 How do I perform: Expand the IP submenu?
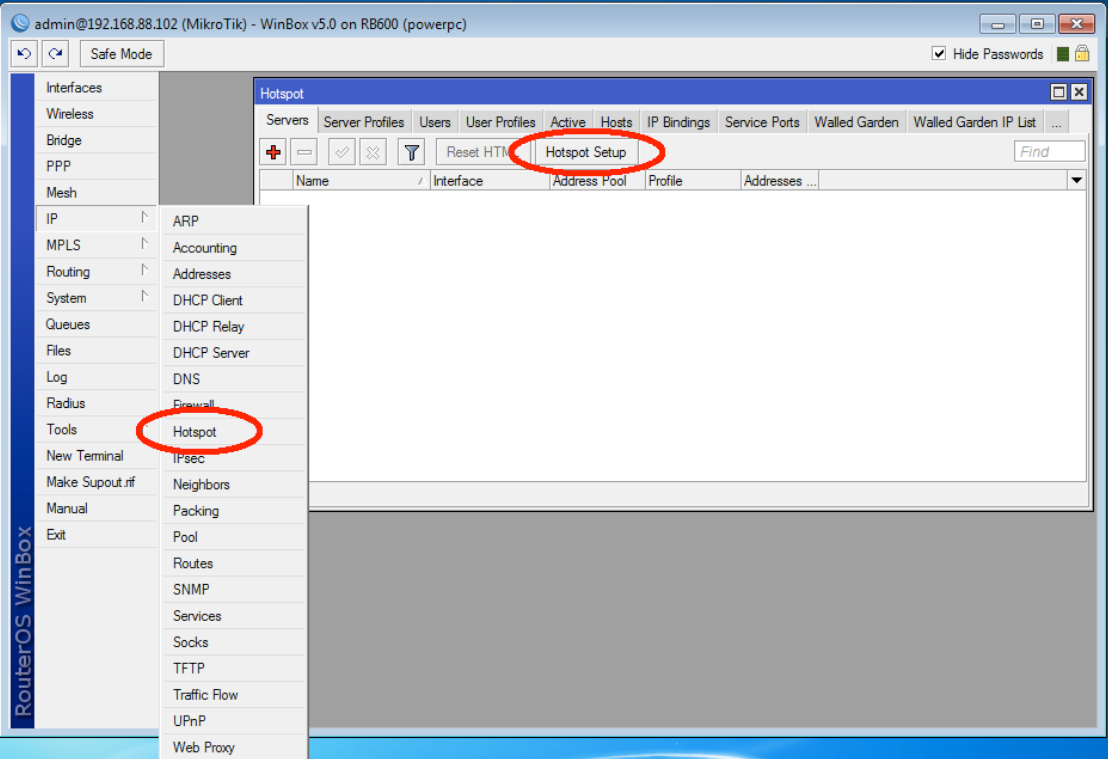(96, 219)
